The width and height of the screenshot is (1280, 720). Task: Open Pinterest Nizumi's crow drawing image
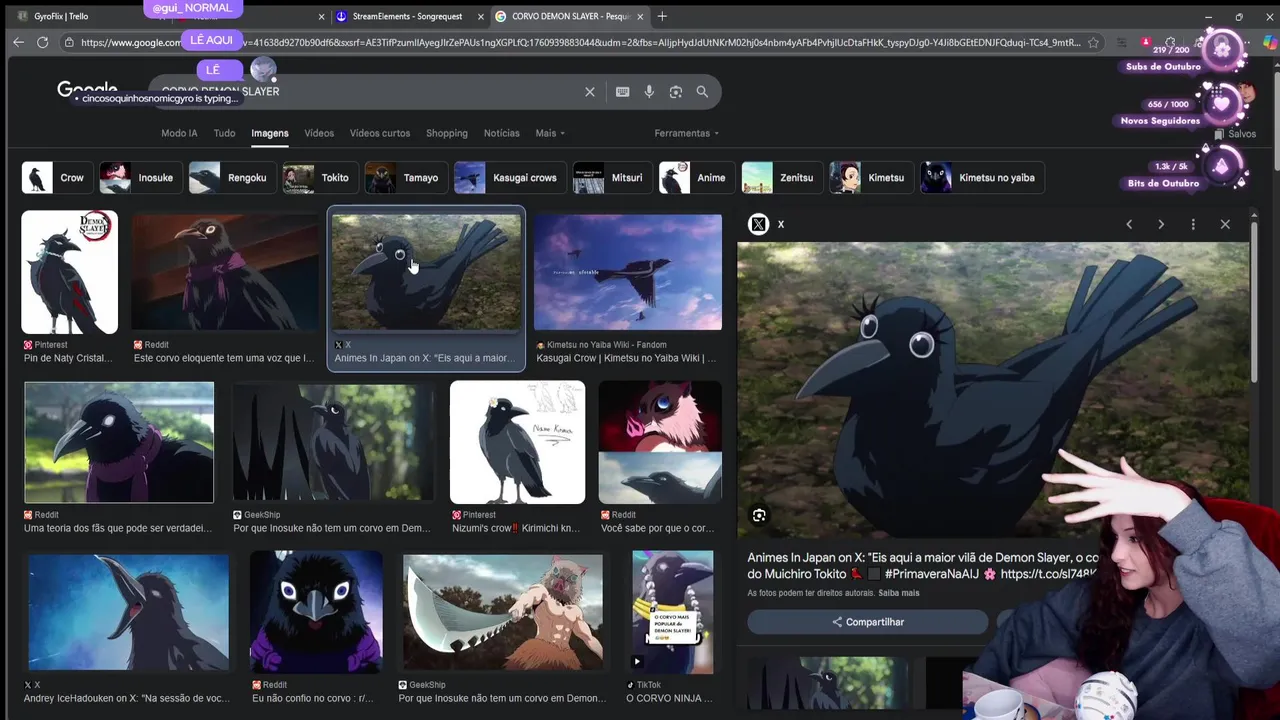[x=517, y=442]
